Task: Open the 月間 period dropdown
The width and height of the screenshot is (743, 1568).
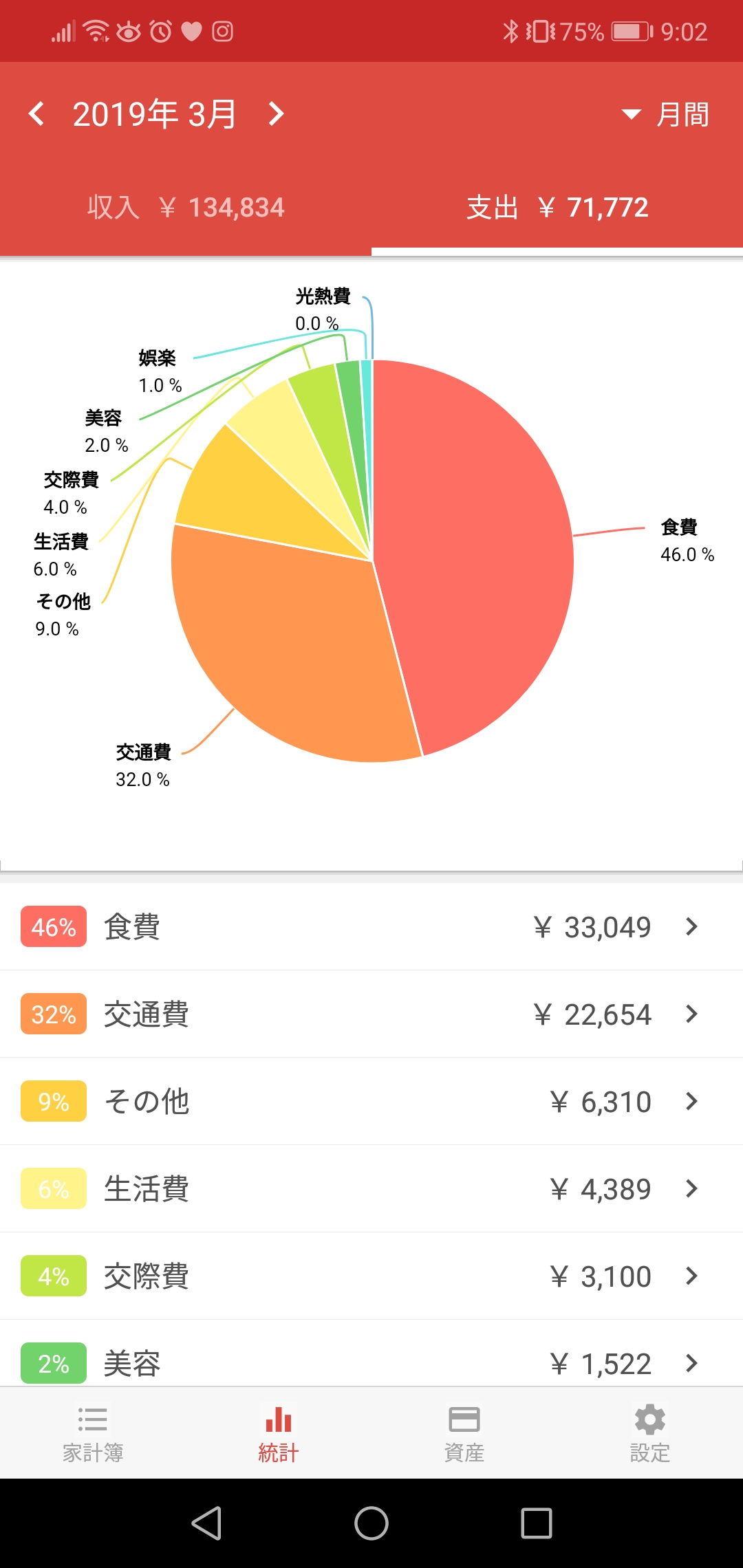Action: coord(666,114)
